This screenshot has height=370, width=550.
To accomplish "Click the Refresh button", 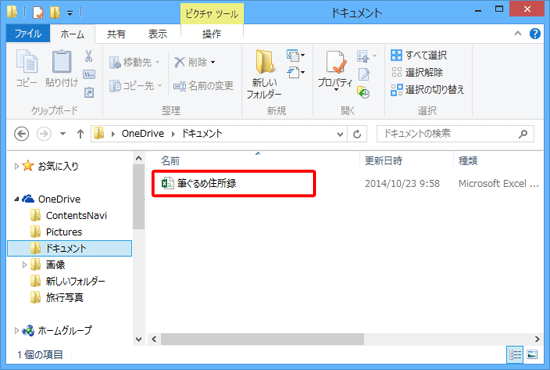I will [357, 134].
